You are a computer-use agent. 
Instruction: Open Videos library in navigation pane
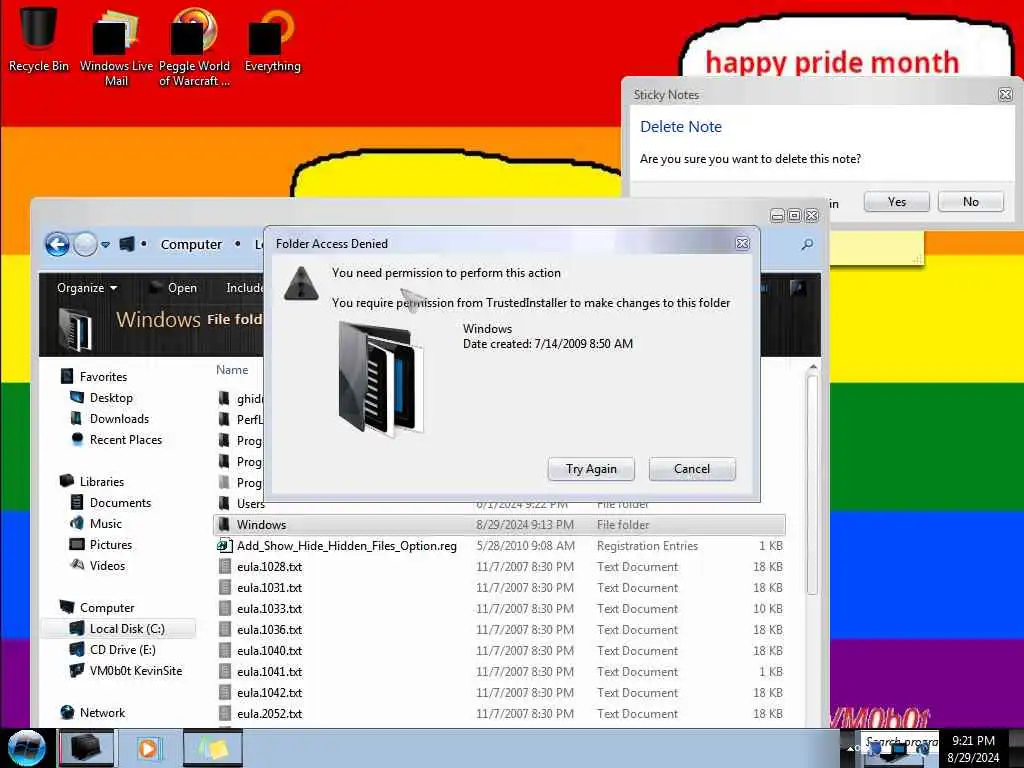[x=97, y=565]
